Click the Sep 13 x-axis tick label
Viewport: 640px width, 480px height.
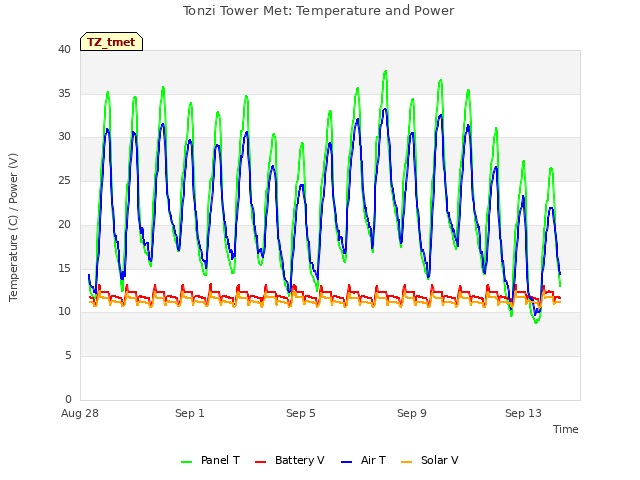tap(523, 413)
